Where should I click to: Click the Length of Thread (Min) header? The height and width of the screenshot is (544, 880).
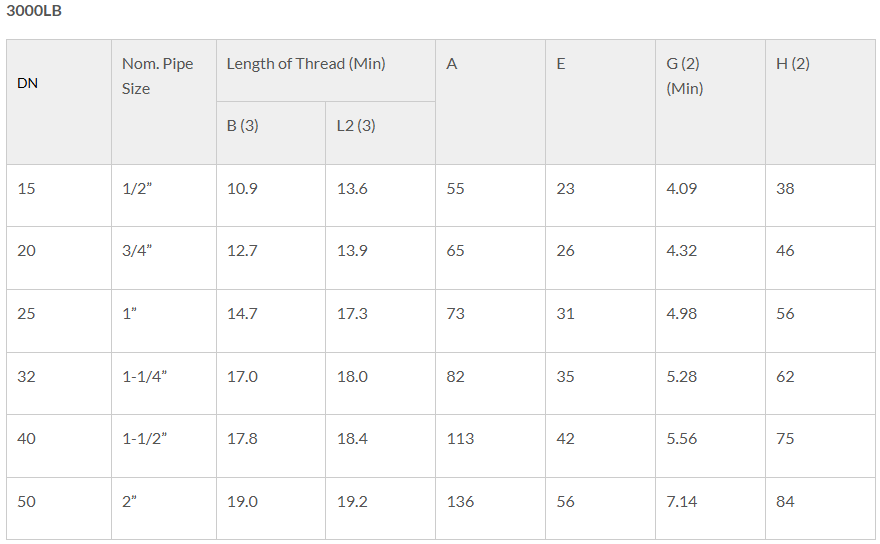coord(326,71)
